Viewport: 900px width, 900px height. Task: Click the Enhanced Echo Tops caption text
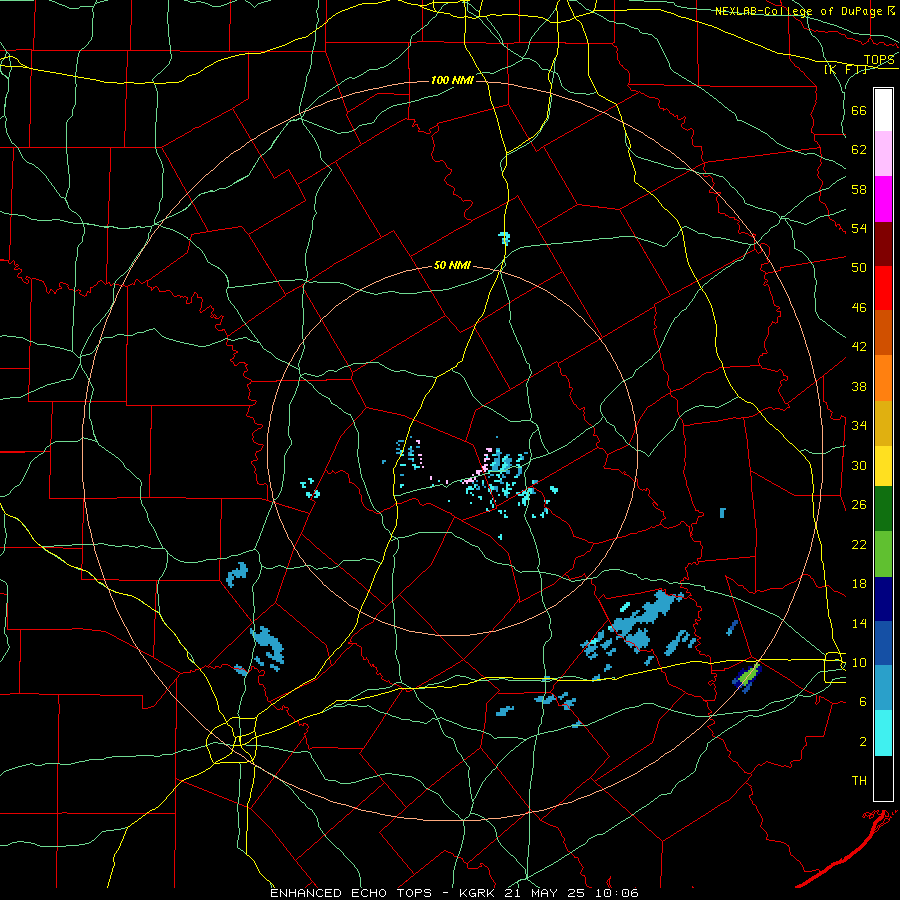point(454,893)
